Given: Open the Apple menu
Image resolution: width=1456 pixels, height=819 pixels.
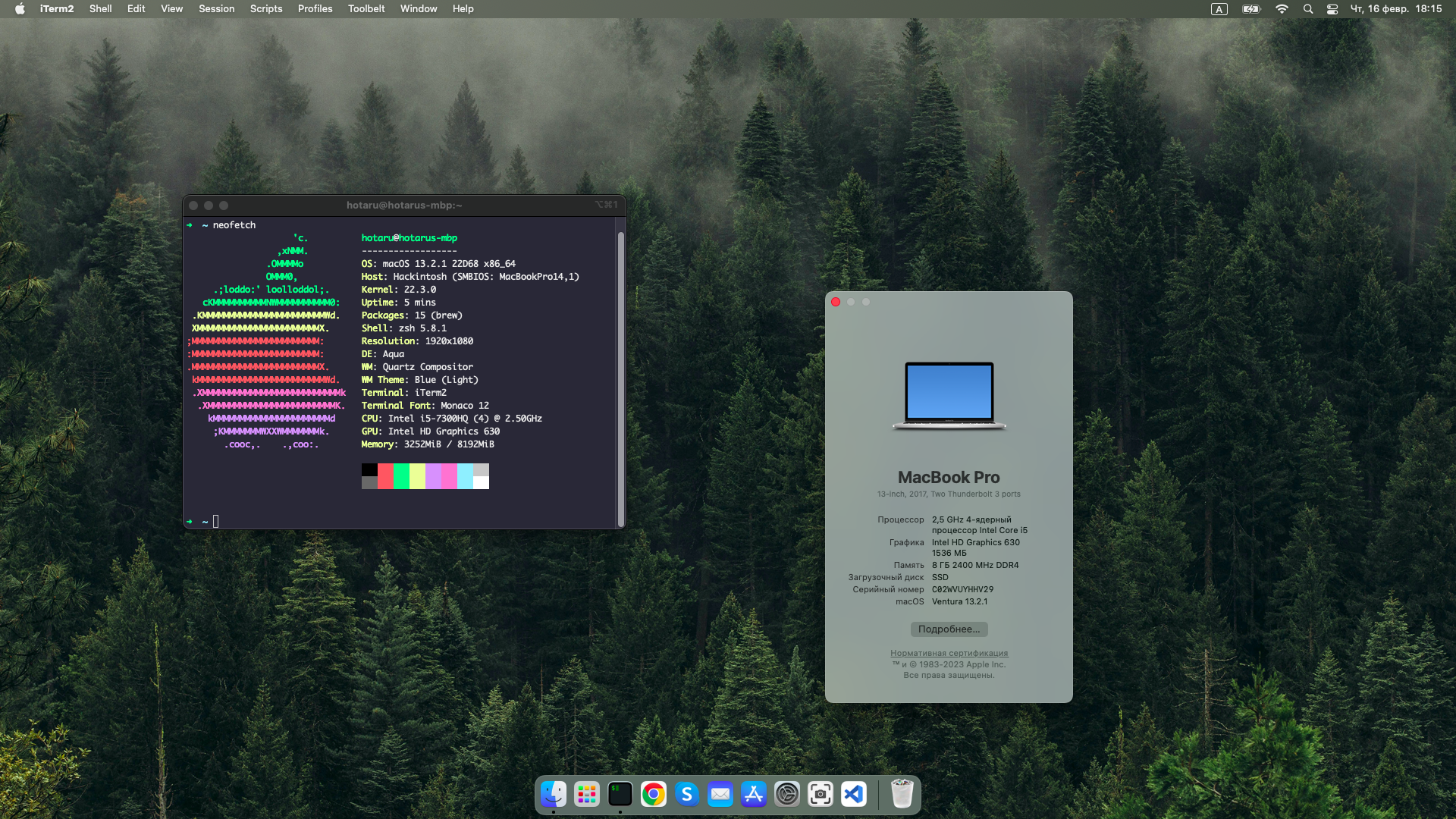Looking at the screenshot, I should pos(20,9).
